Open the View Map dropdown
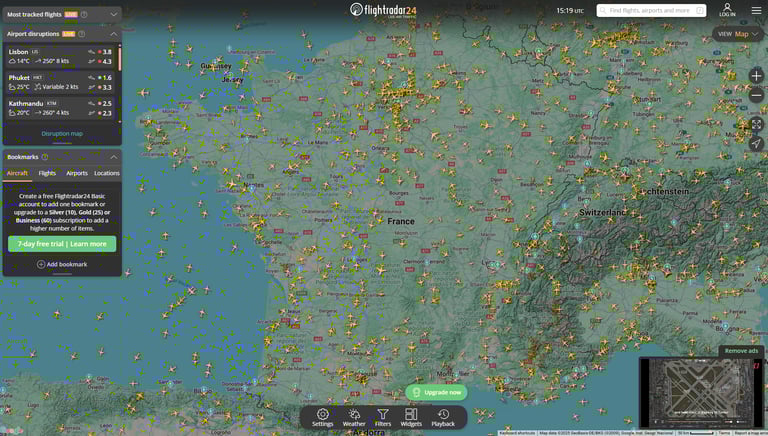Viewport: 768px width, 436px height. click(738, 34)
